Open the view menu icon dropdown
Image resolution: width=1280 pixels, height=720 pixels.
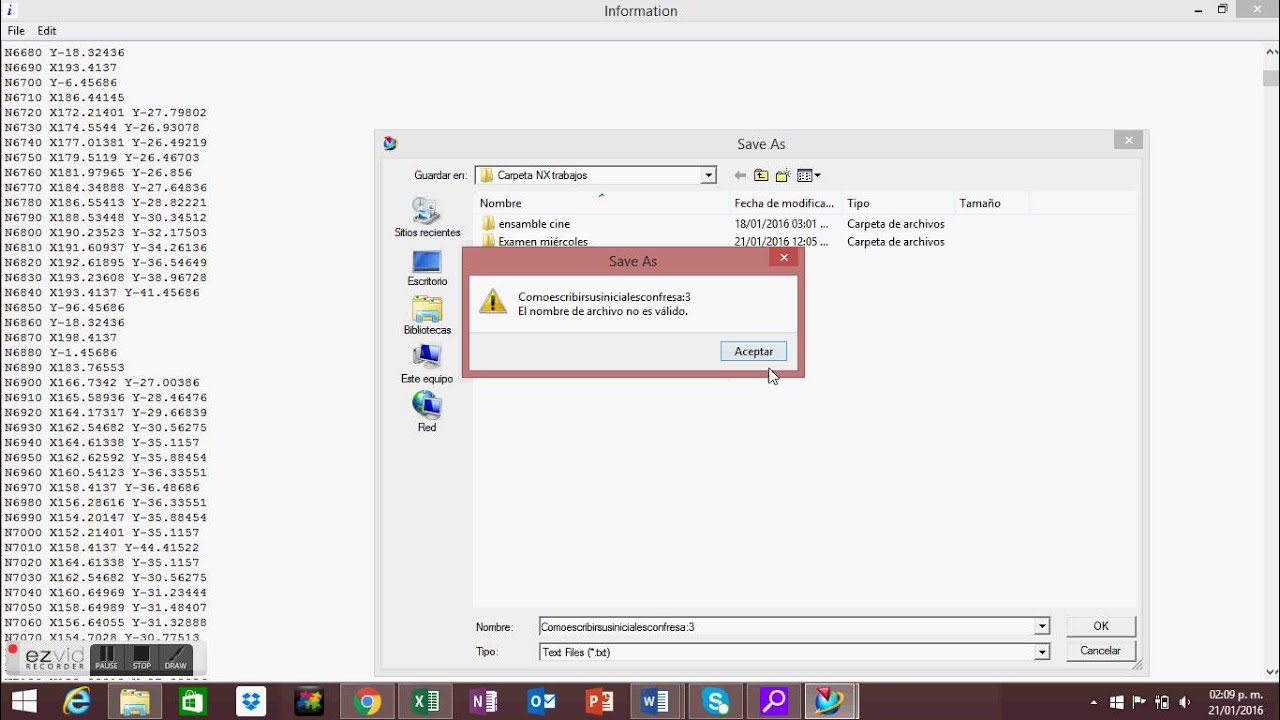tap(808, 176)
